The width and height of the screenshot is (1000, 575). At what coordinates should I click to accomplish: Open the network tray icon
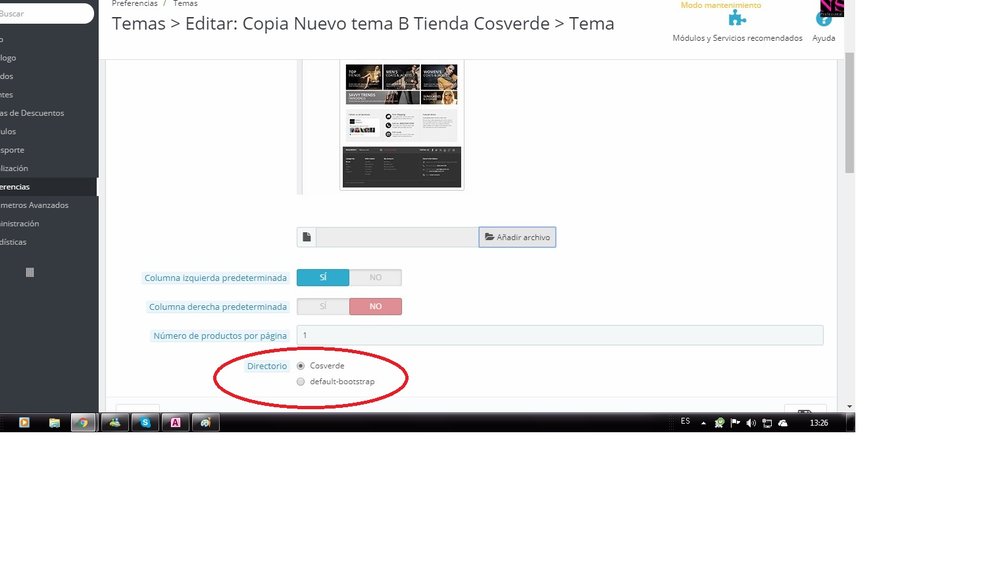[x=767, y=423]
